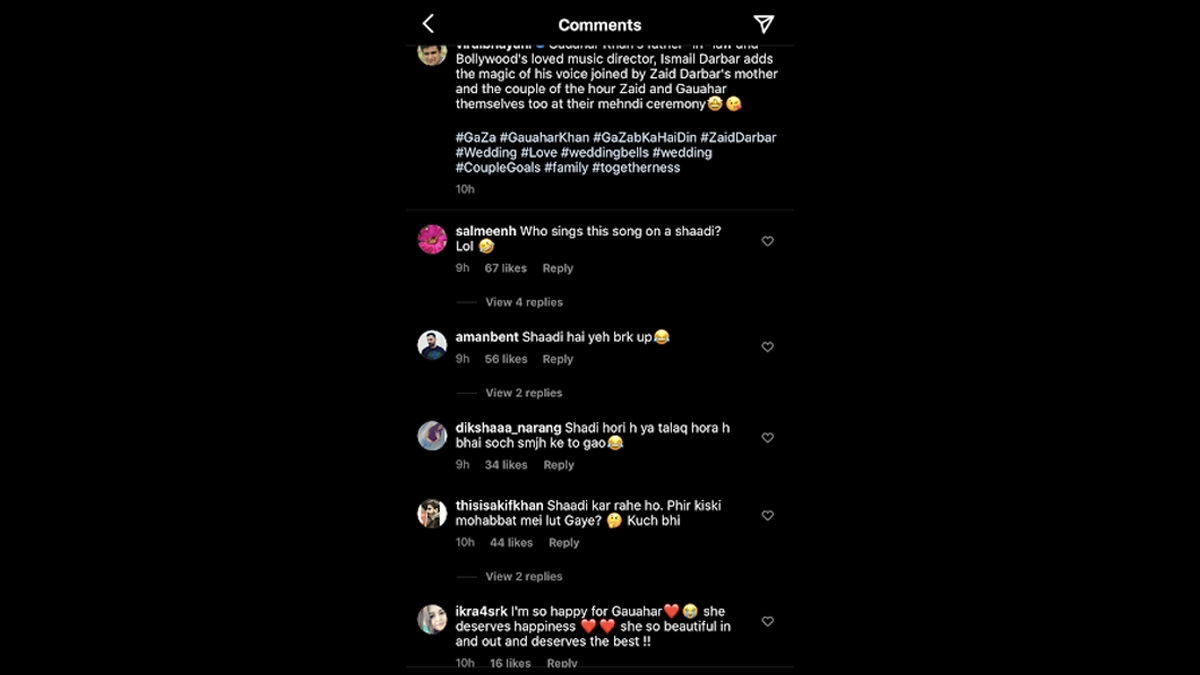The image size is (1200, 675).
Task: Open amanbent's profile avatar
Action: [x=432, y=345]
